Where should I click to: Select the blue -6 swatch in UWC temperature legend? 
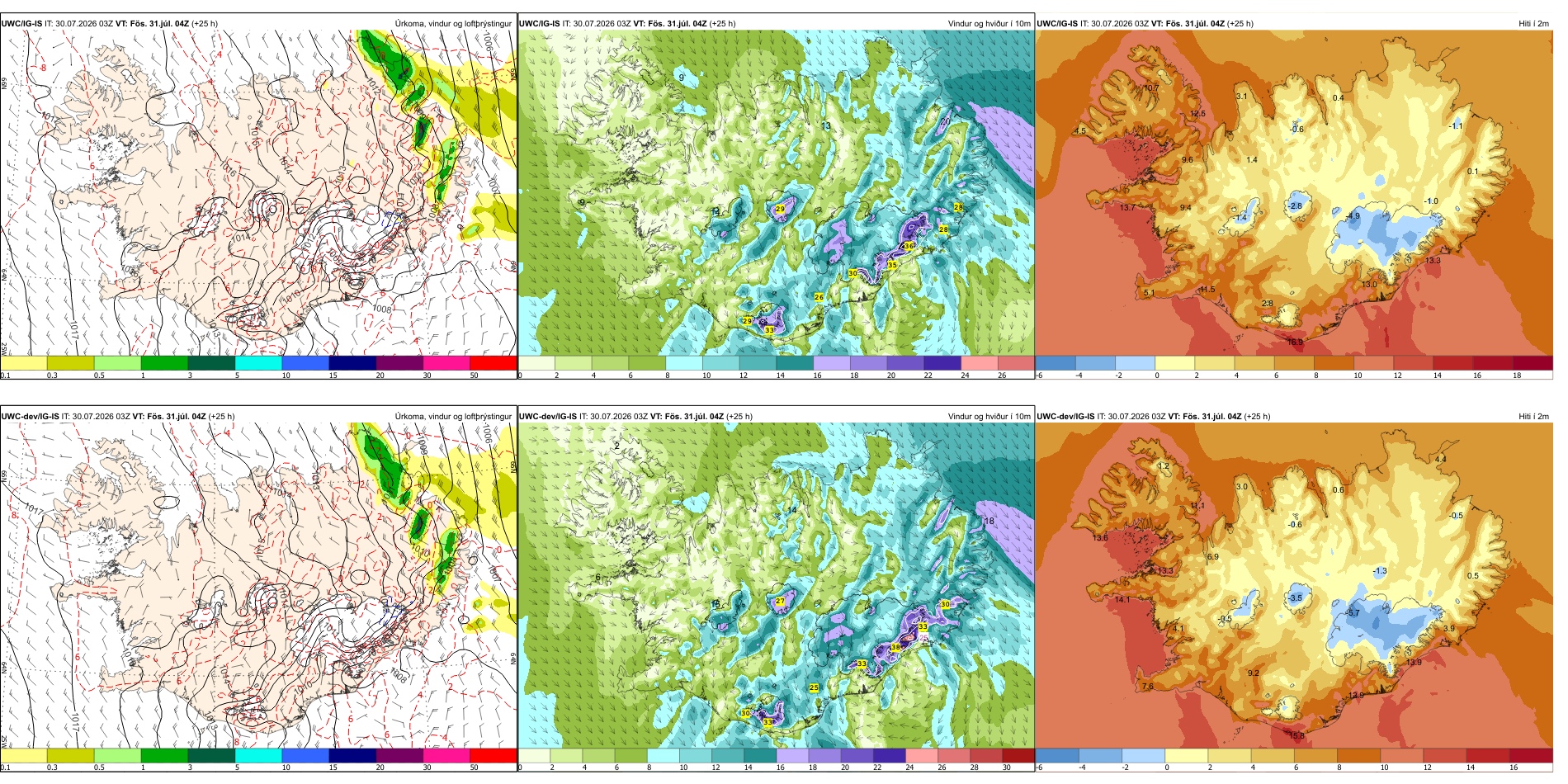tap(1056, 363)
